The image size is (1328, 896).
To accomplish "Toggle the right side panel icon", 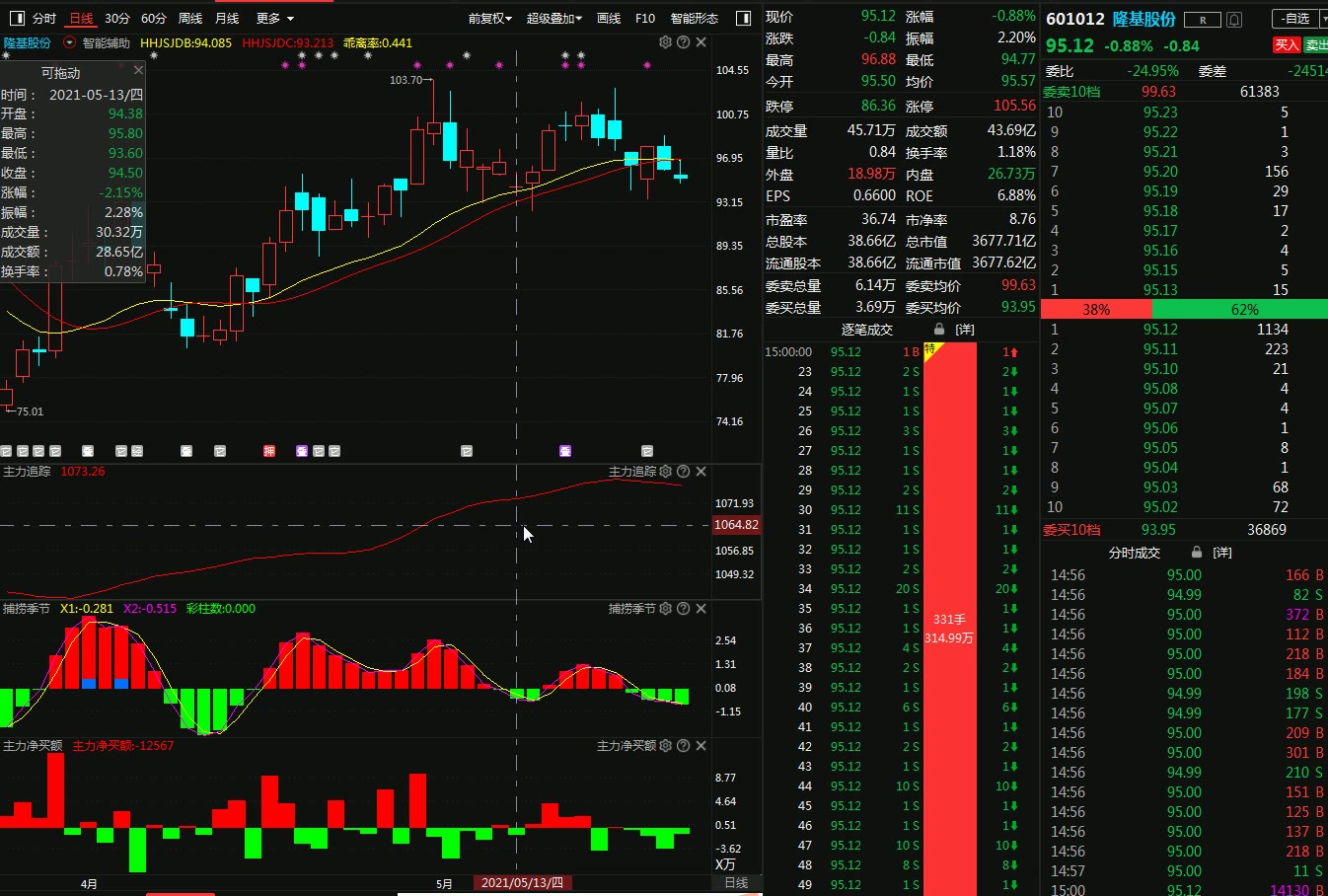I will point(743,18).
